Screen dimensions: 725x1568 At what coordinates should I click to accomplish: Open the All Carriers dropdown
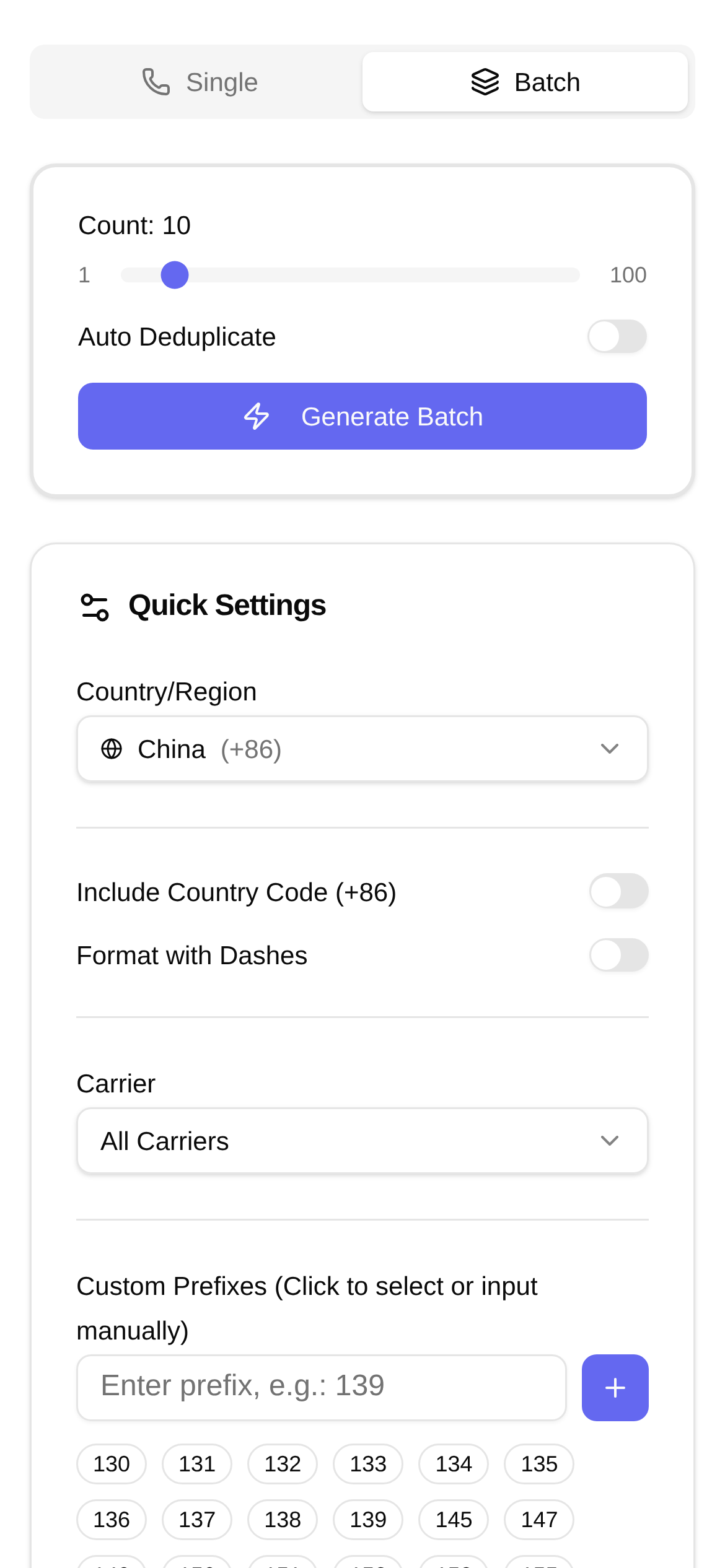click(x=362, y=1139)
